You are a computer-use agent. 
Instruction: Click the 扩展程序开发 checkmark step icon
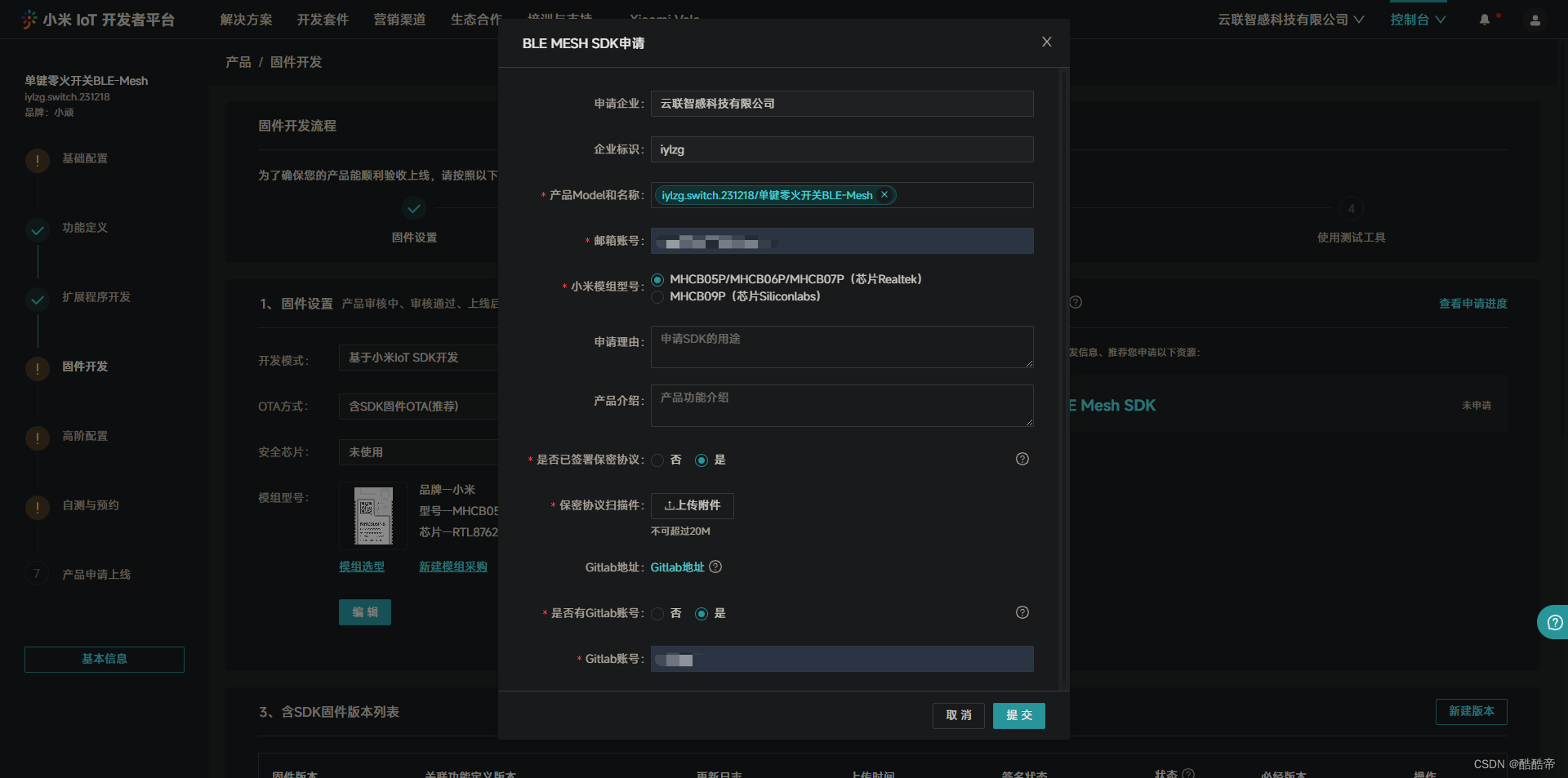pyautogui.click(x=38, y=300)
